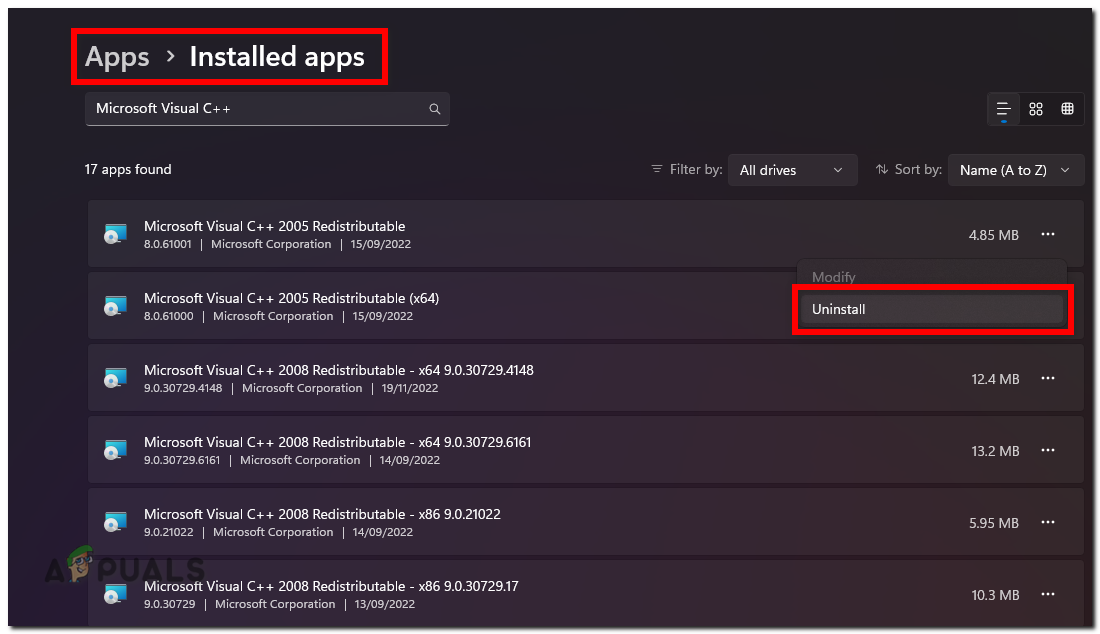The height and width of the screenshot is (634, 1100).
Task: Click the 4.85 MB size value
Action: 993,235
